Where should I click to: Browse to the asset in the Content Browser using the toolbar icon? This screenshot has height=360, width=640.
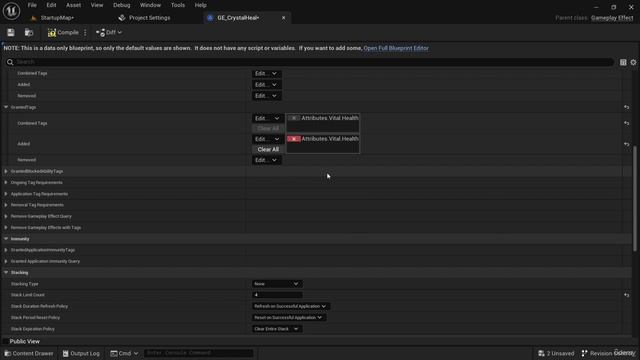point(29,32)
